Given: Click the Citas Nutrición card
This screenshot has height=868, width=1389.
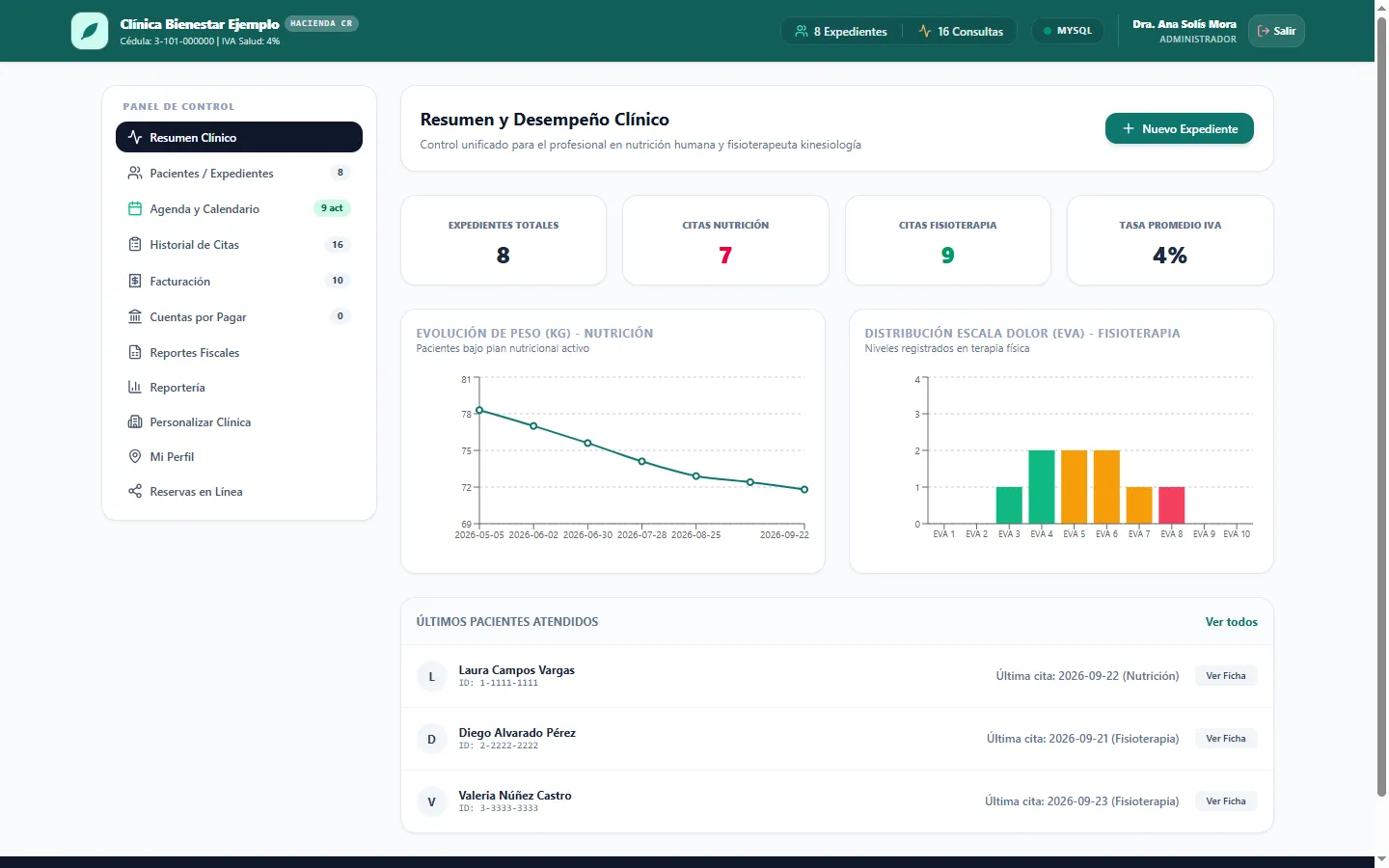Looking at the screenshot, I should (x=725, y=240).
